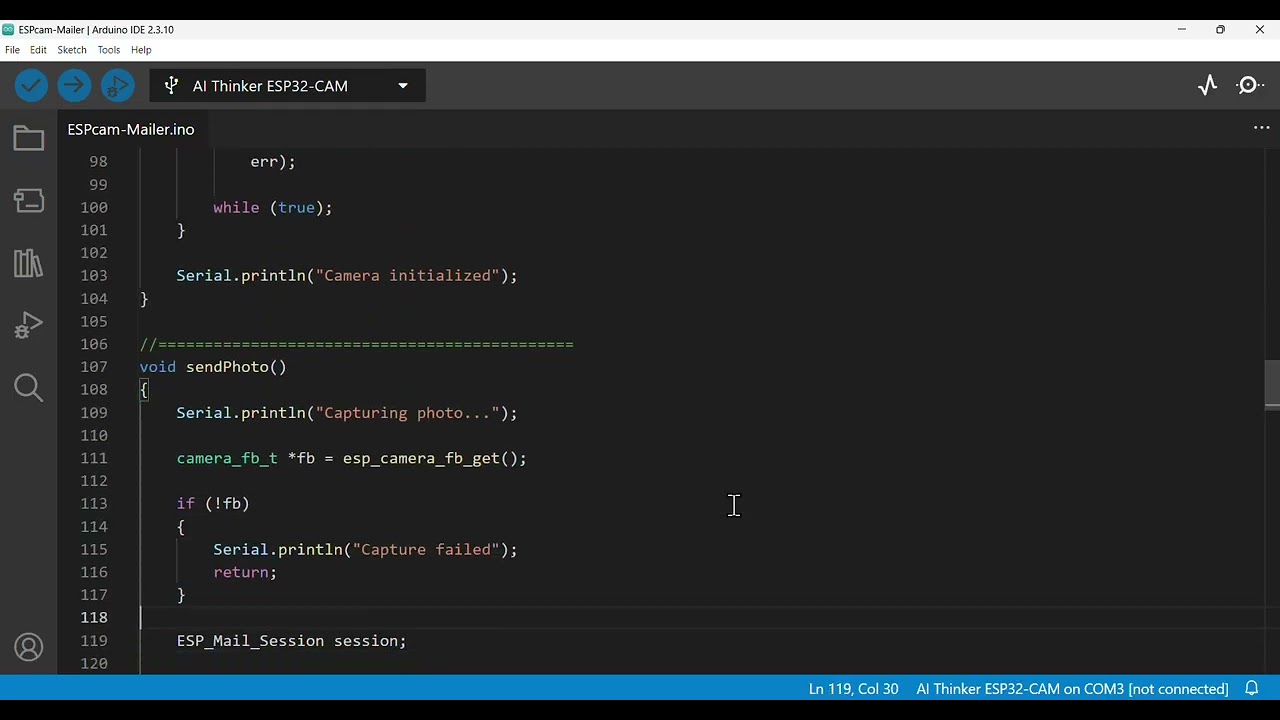Restore down the Arduino IDE window

tap(1220, 29)
